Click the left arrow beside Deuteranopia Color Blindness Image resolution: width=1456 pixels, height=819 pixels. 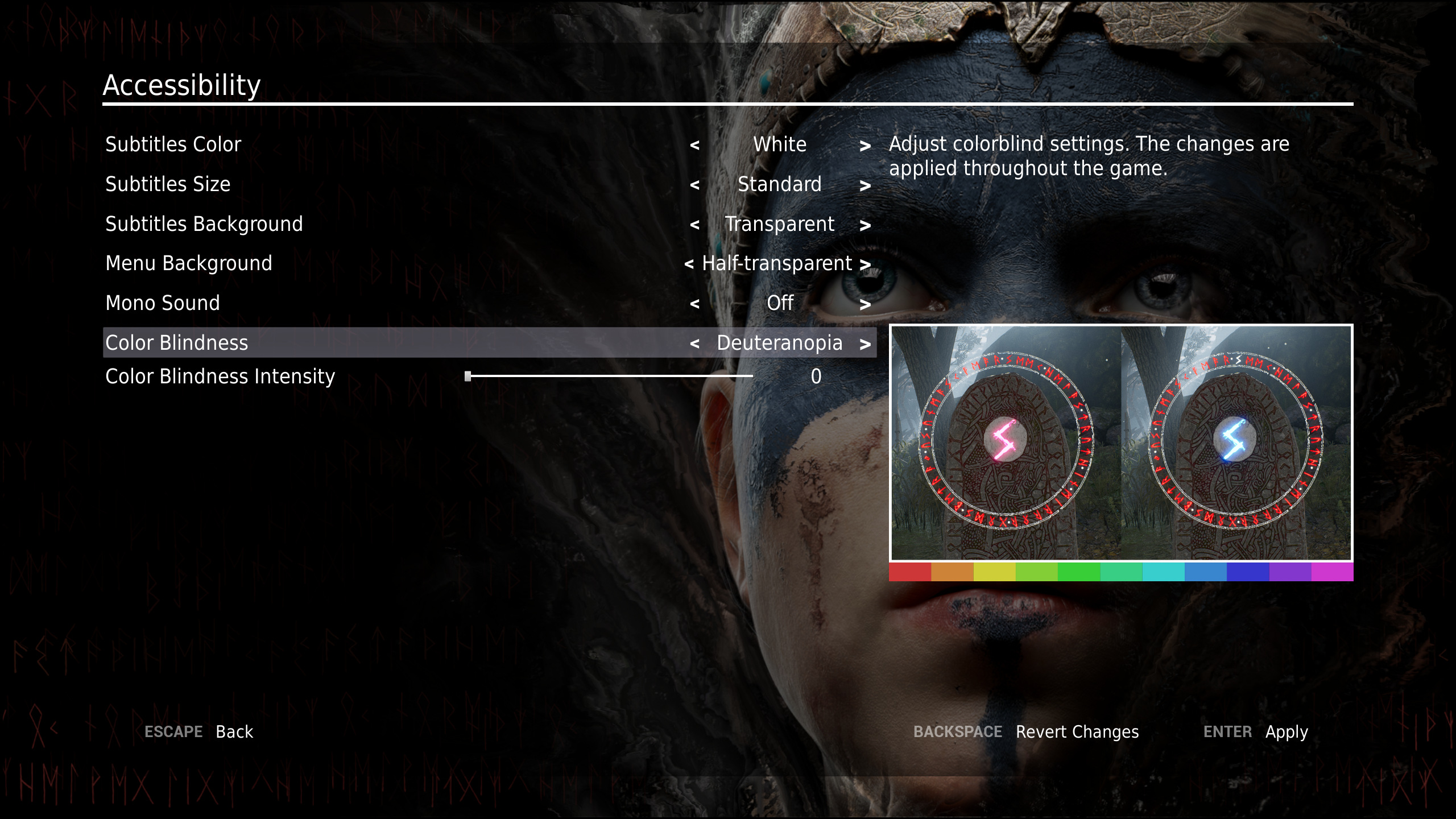tap(692, 343)
